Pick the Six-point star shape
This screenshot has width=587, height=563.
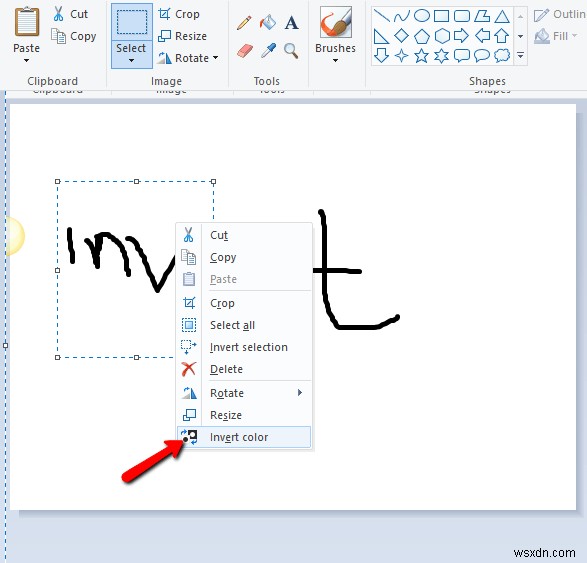(442, 56)
